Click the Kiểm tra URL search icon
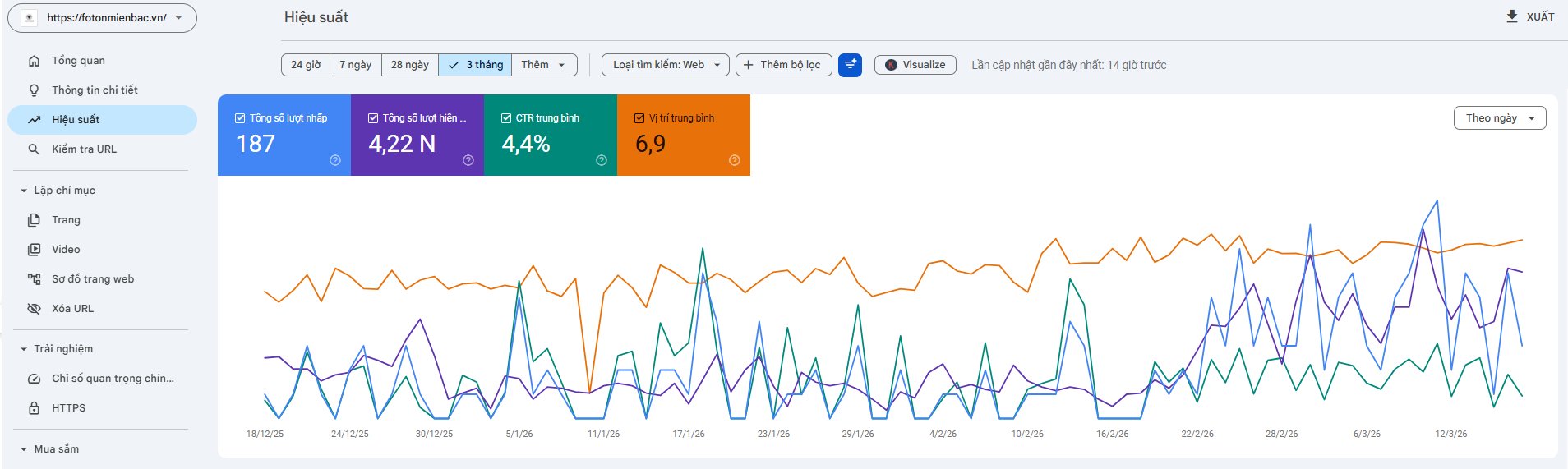The image size is (1568, 469). pos(34,149)
